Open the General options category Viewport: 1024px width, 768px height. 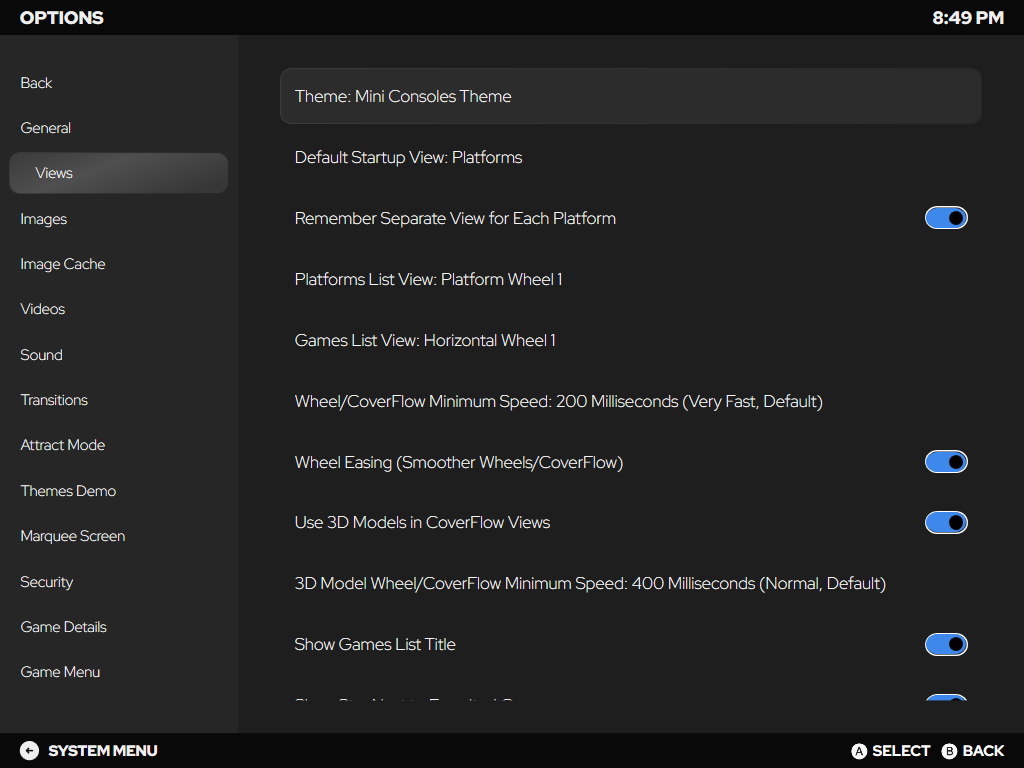46,128
